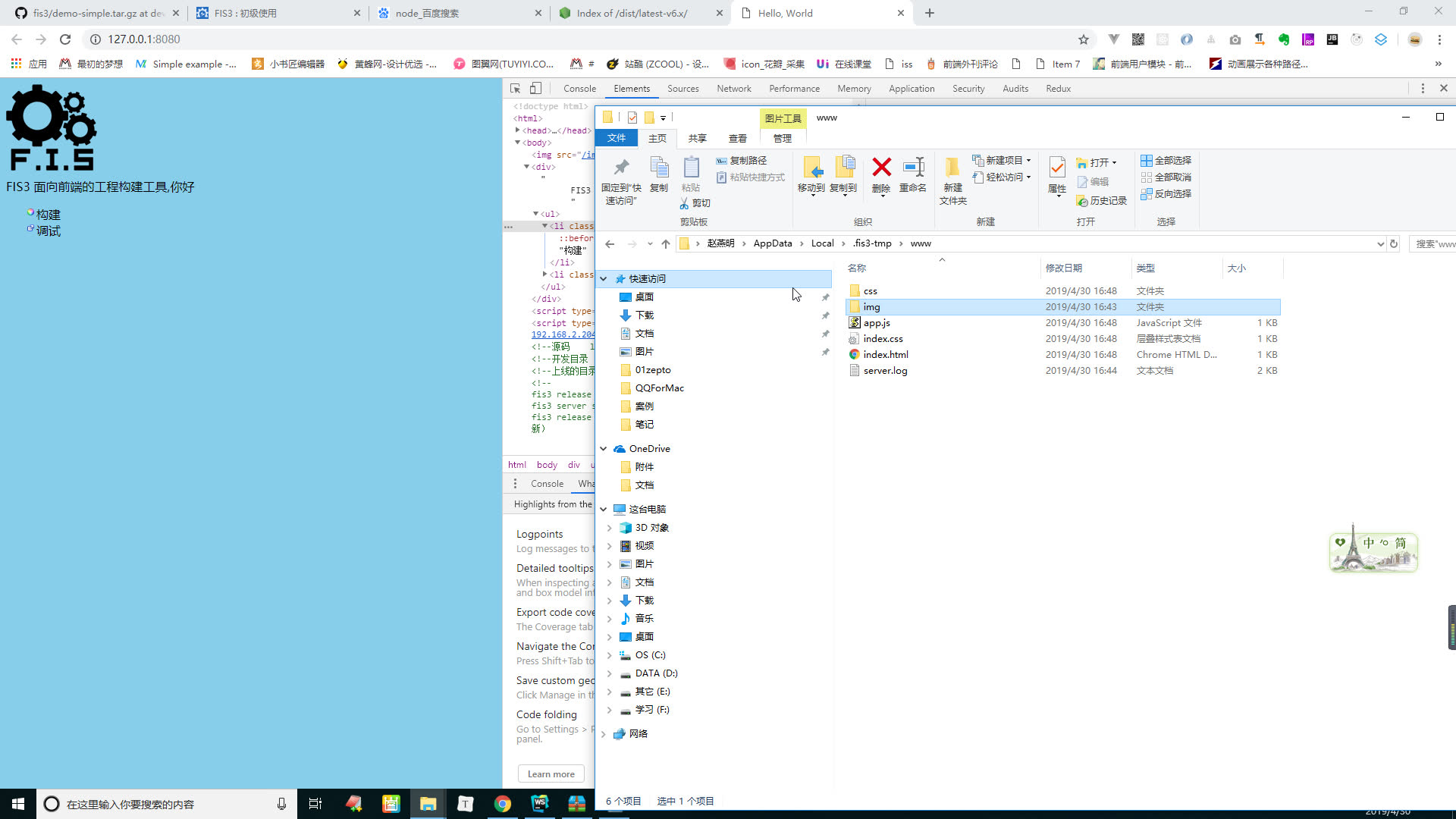Switch to the Network DevTools tab
The width and height of the screenshot is (1456, 819).
coord(733,89)
